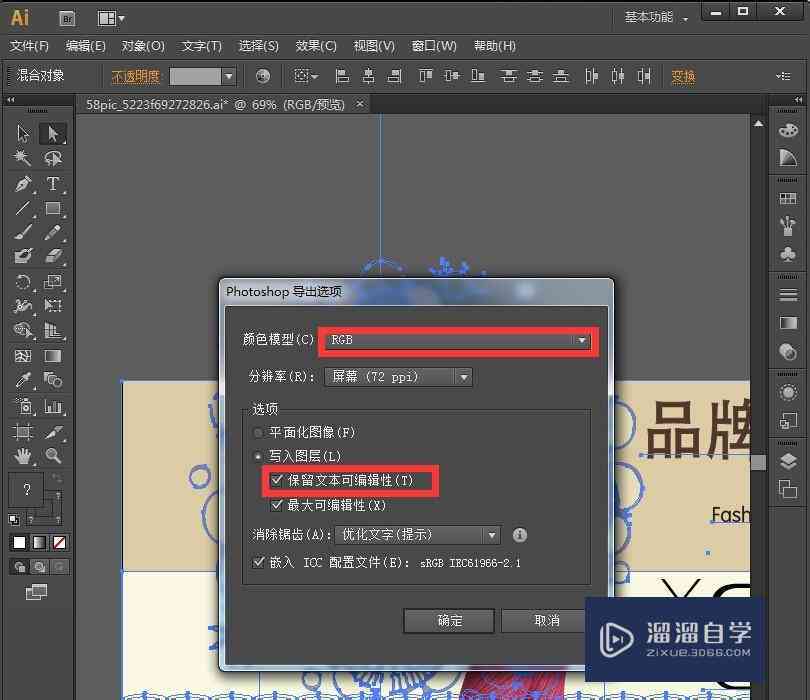810x700 pixels.
Task: Click the None fill swatch
Action: (59, 542)
